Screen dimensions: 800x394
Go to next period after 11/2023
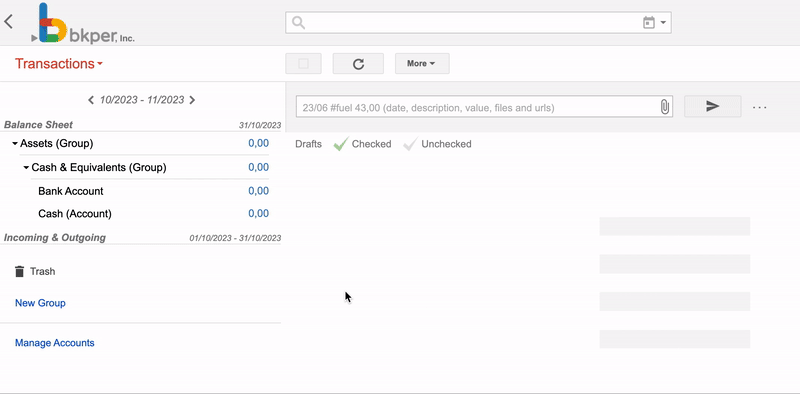click(192, 100)
